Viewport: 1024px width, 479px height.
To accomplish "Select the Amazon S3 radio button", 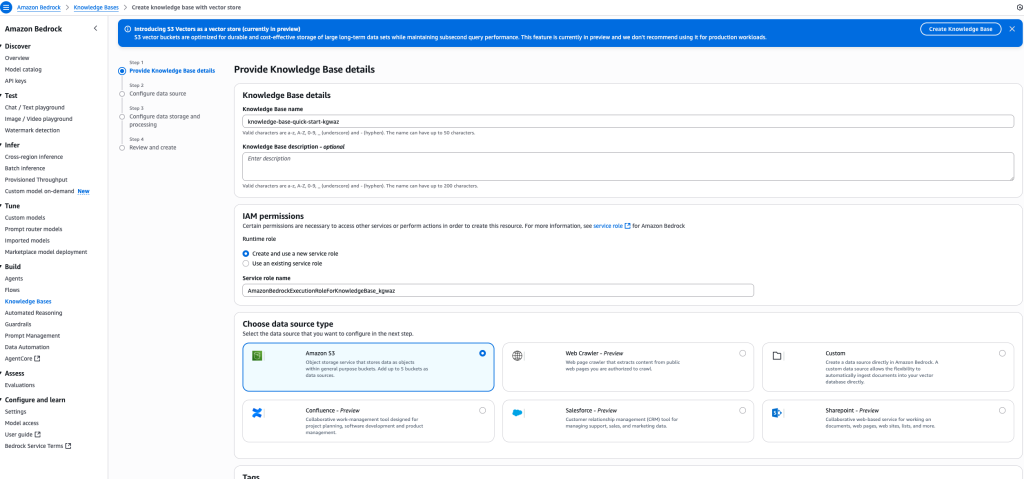I will tap(483, 354).
